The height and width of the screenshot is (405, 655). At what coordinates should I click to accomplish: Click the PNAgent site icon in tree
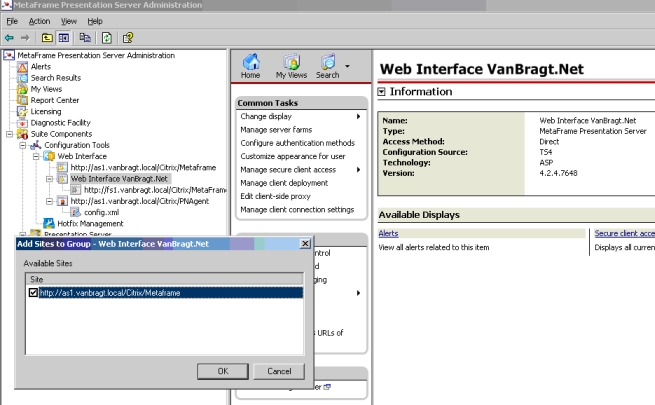pos(62,201)
